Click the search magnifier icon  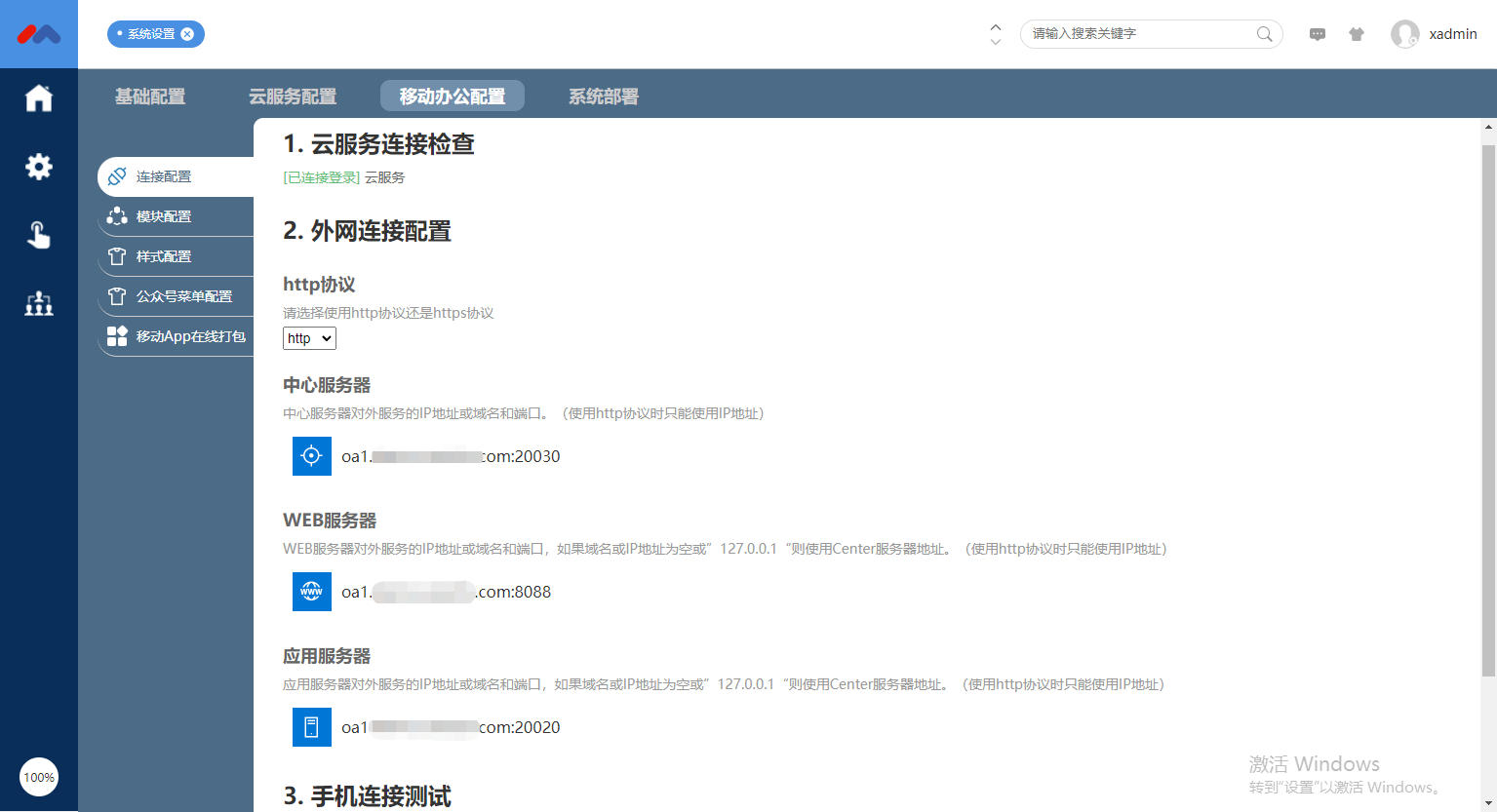(x=1264, y=33)
